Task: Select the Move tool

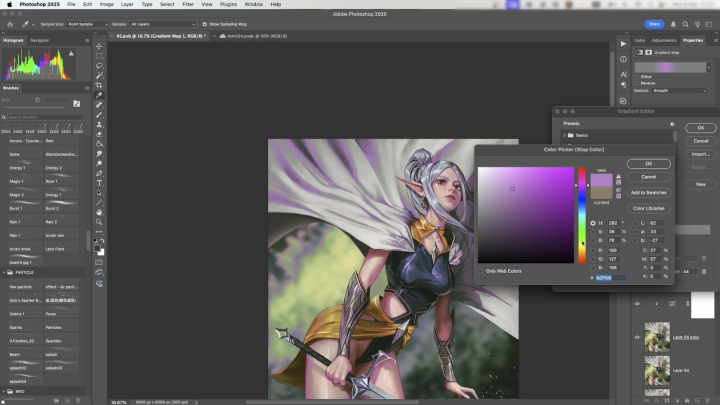Action: (99, 46)
